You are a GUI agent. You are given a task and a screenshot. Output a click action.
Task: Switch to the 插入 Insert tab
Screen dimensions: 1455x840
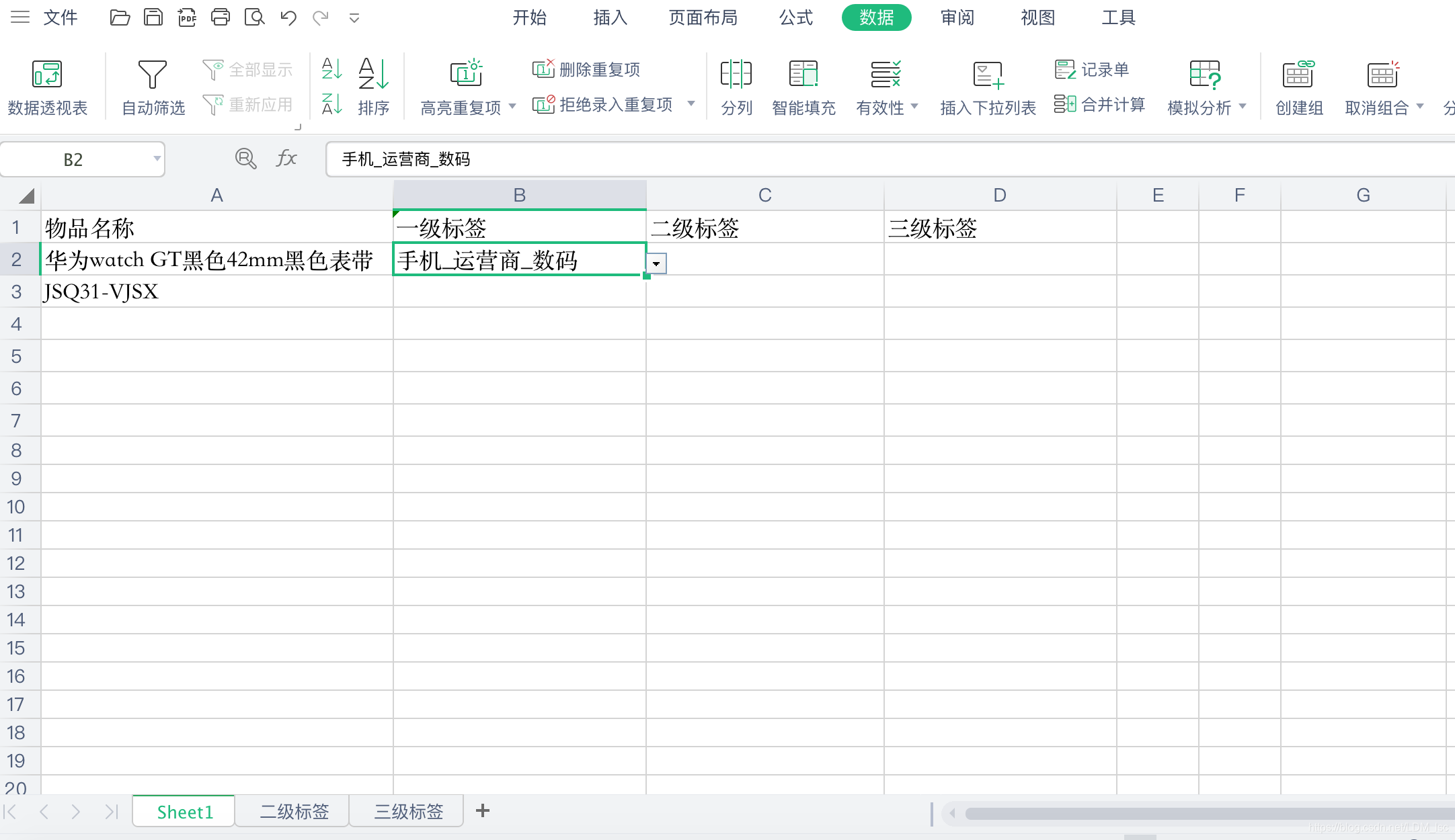[x=611, y=17]
